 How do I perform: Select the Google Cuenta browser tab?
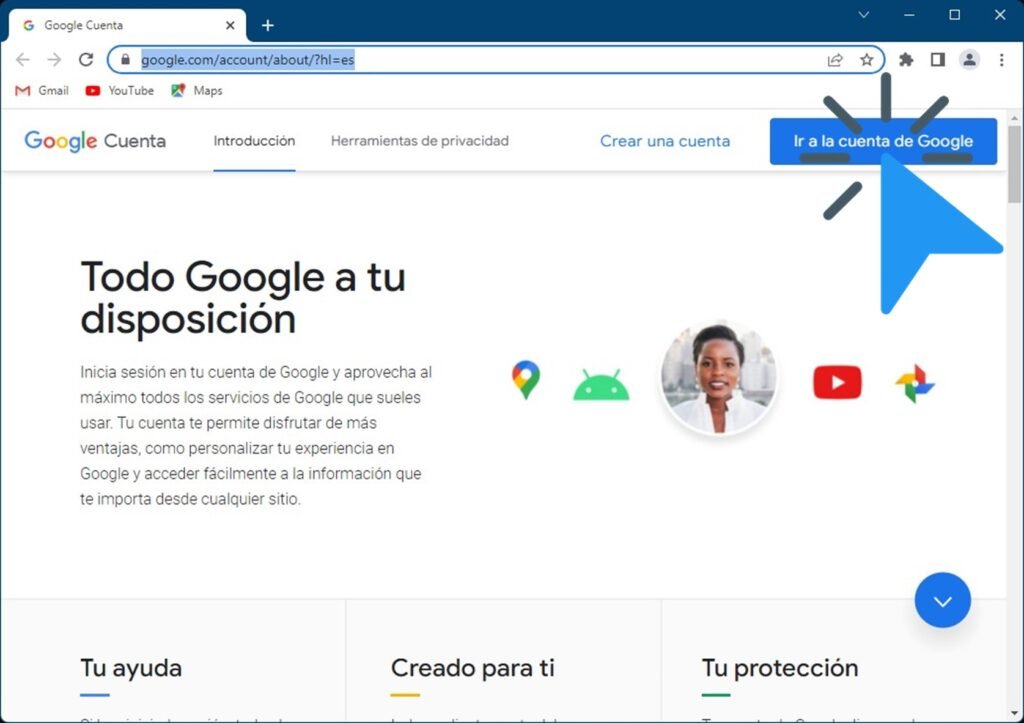coord(127,25)
